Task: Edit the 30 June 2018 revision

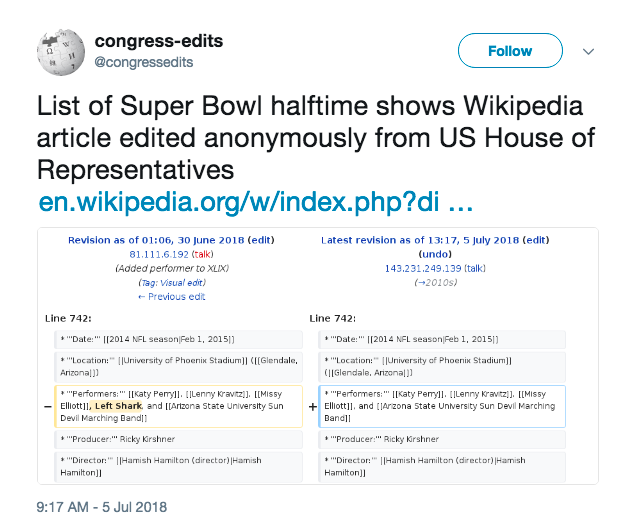Action: pos(261,240)
